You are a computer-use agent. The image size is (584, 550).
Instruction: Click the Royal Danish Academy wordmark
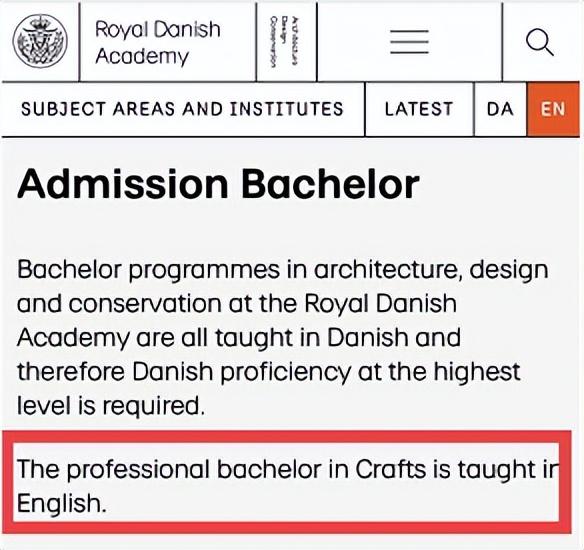click(158, 42)
